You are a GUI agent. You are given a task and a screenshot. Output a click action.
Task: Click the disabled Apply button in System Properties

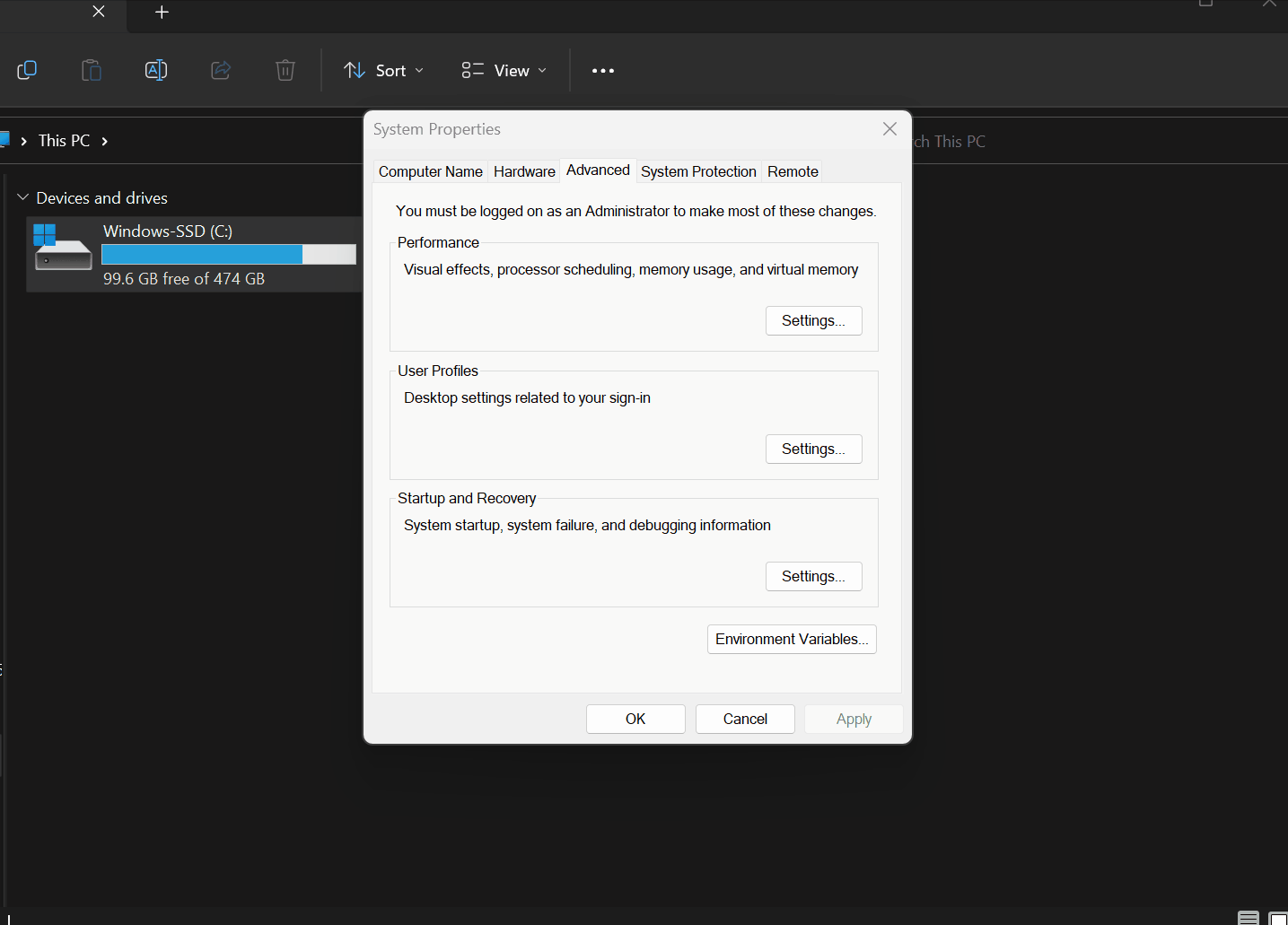854,720
